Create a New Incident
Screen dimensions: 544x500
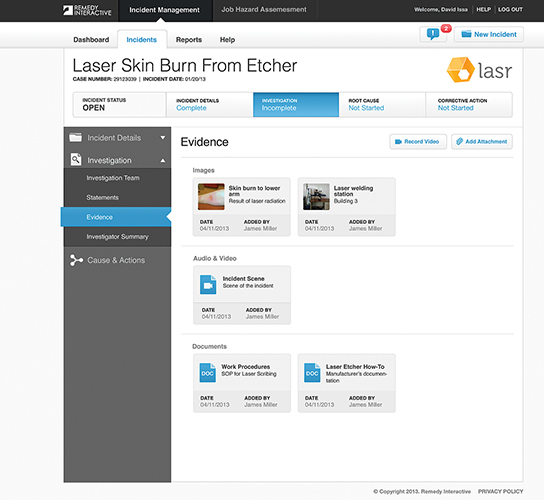tap(489, 34)
